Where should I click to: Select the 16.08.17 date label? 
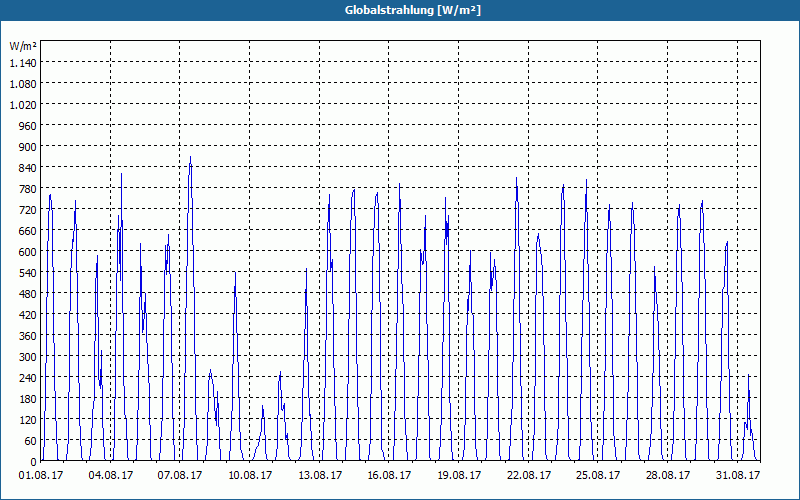(389, 476)
